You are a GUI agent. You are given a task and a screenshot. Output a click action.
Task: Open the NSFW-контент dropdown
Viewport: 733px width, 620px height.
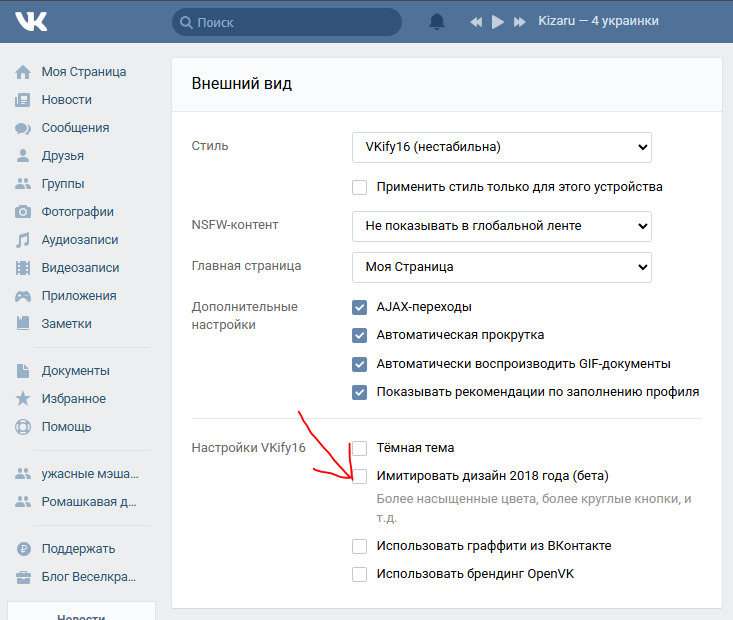pos(502,226)
